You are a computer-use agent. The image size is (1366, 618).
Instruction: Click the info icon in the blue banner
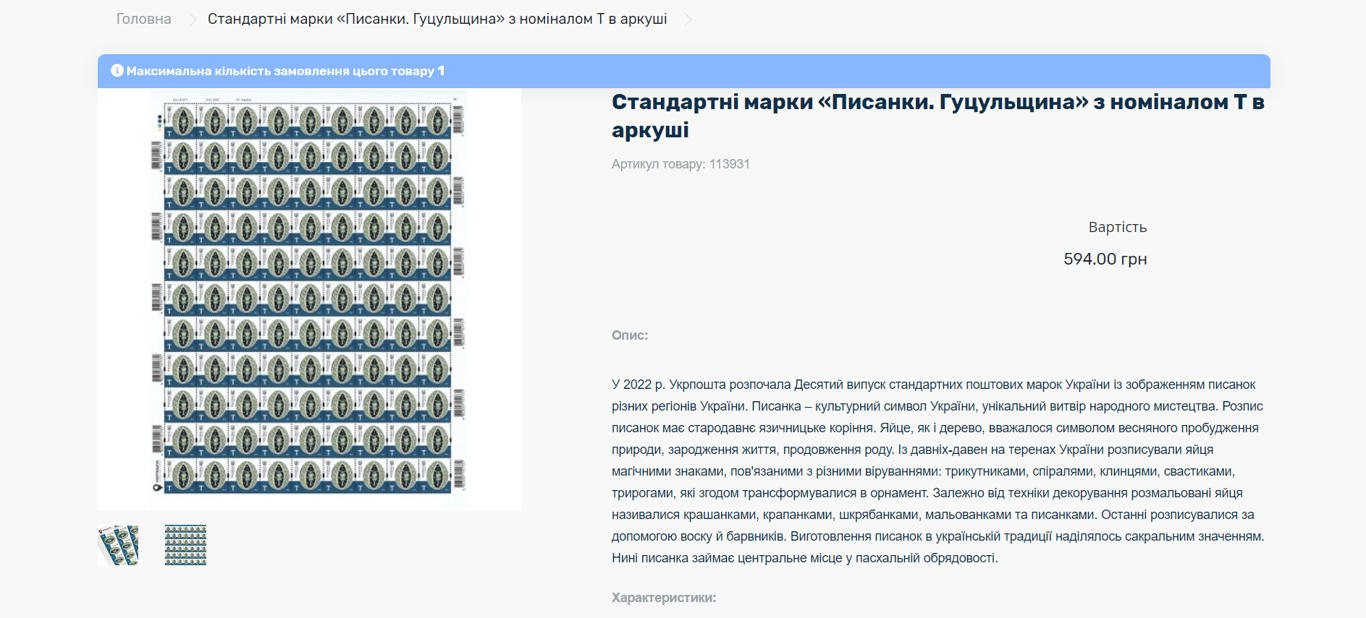tap(119, 71)
